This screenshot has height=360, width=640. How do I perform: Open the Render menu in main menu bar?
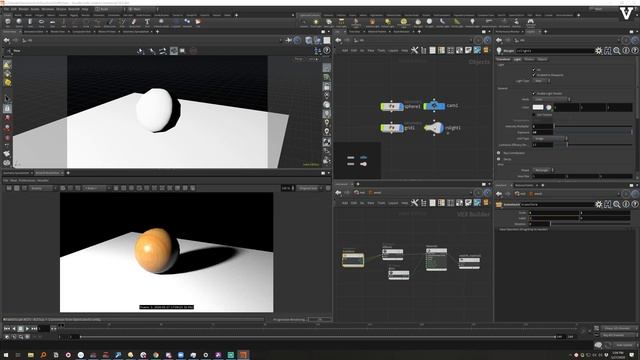click(x=24, y=9)
